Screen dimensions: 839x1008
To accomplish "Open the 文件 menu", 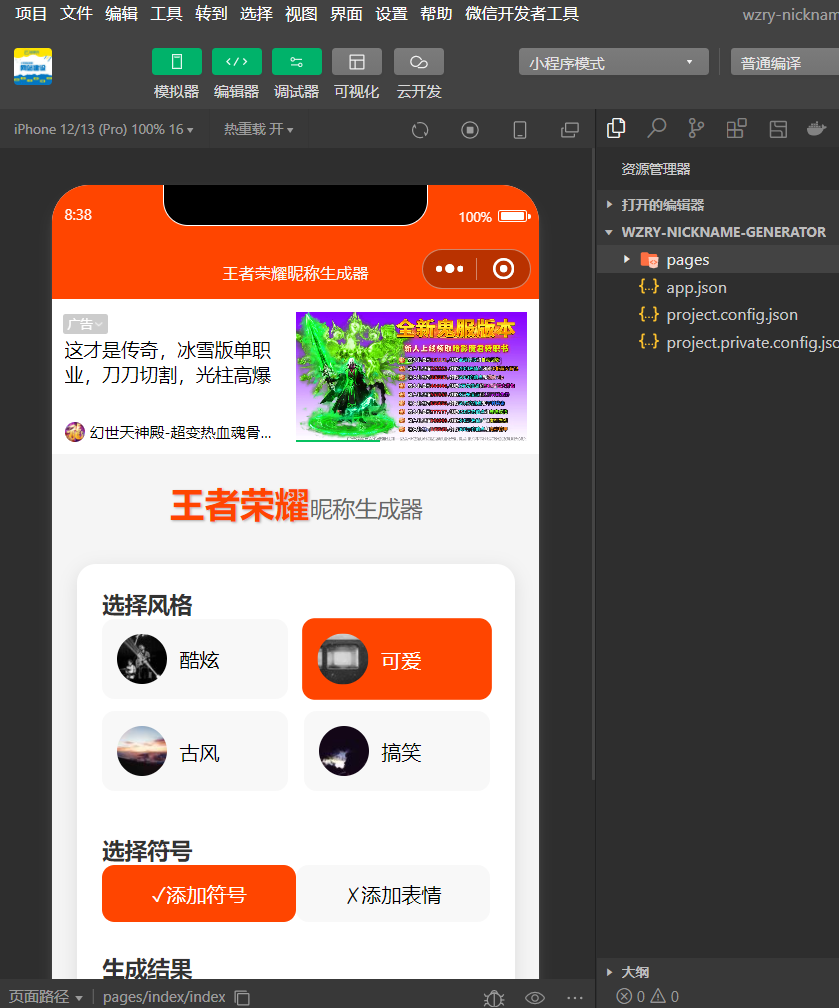I will pos(76,14).
